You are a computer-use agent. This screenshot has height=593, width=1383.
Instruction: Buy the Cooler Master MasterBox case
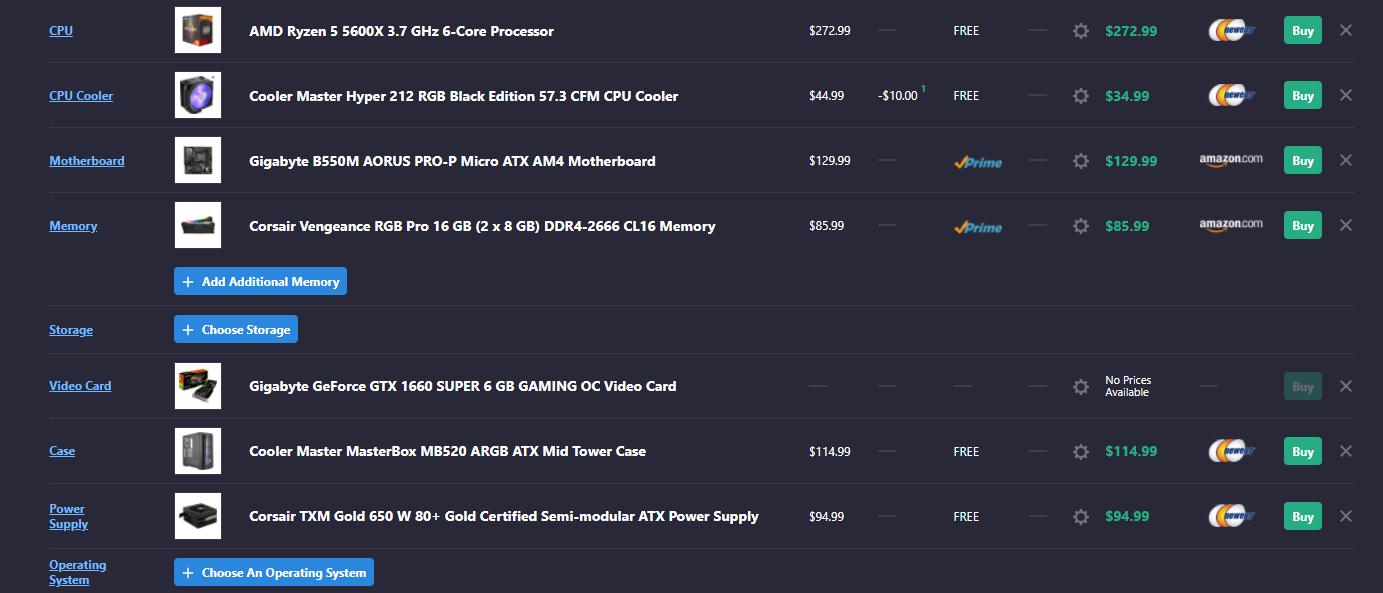[x=1303, y=451]
